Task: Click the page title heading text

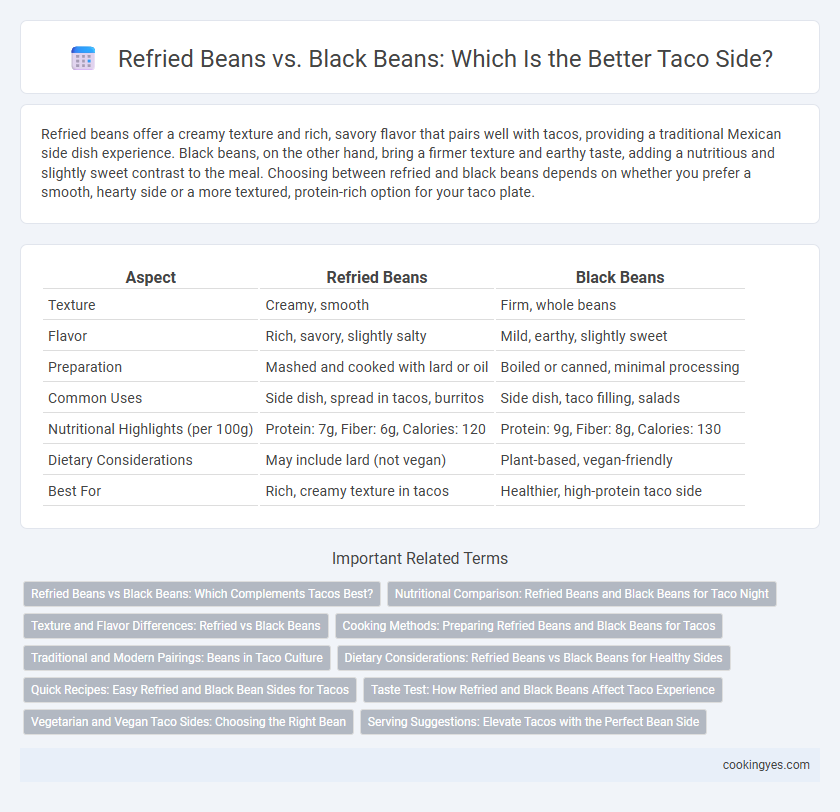Action: [x=445, y=58]
